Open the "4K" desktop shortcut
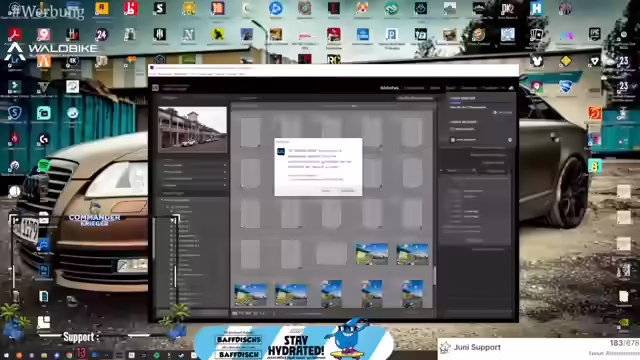640x360 pixels. 73,61
